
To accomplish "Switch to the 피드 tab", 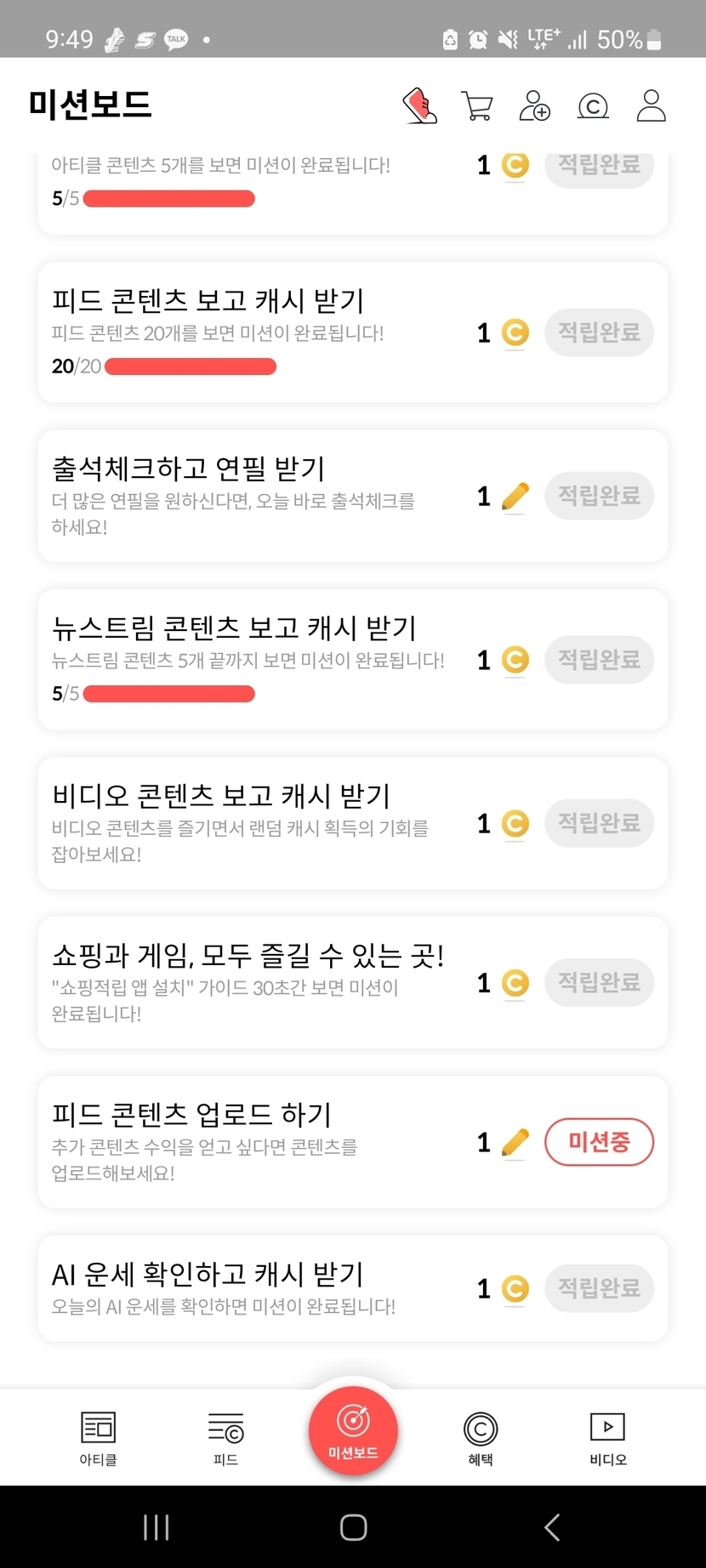I will tap(225, 1438).
